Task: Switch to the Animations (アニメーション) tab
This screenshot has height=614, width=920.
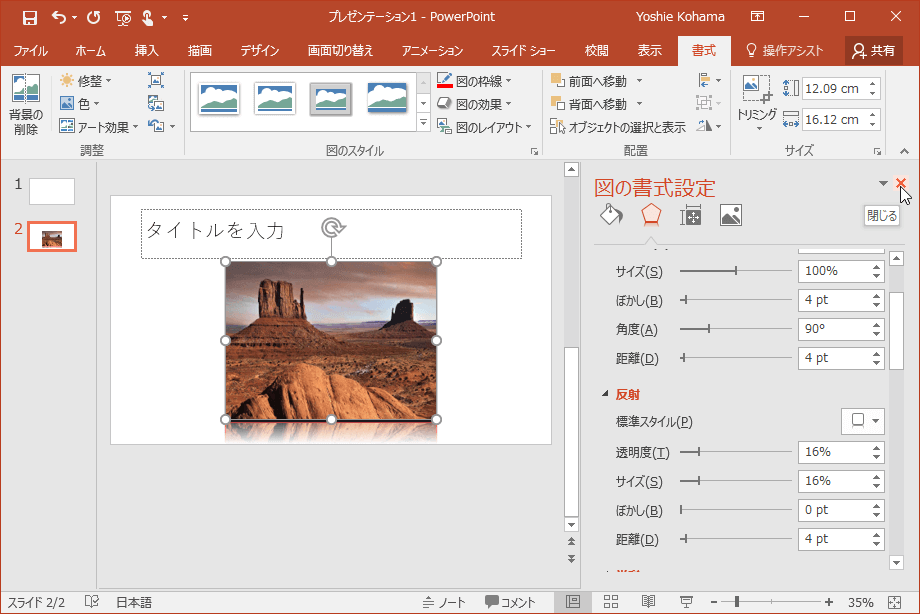Action: [x=432, y=50]
